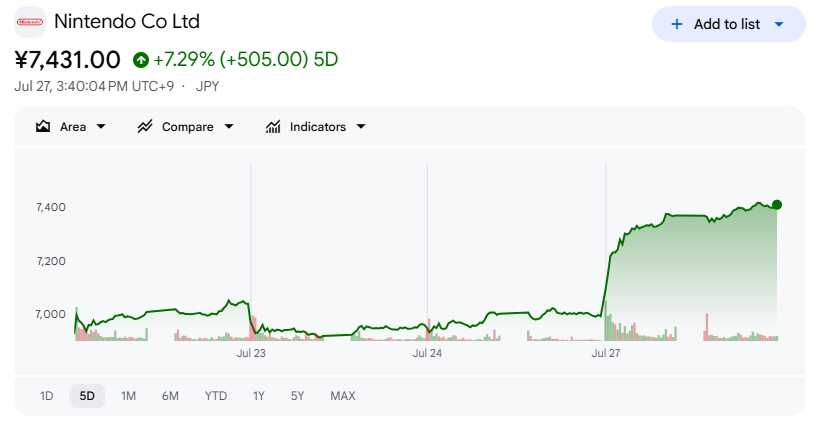Click the Nintendo logo icon

pos(30,22)
